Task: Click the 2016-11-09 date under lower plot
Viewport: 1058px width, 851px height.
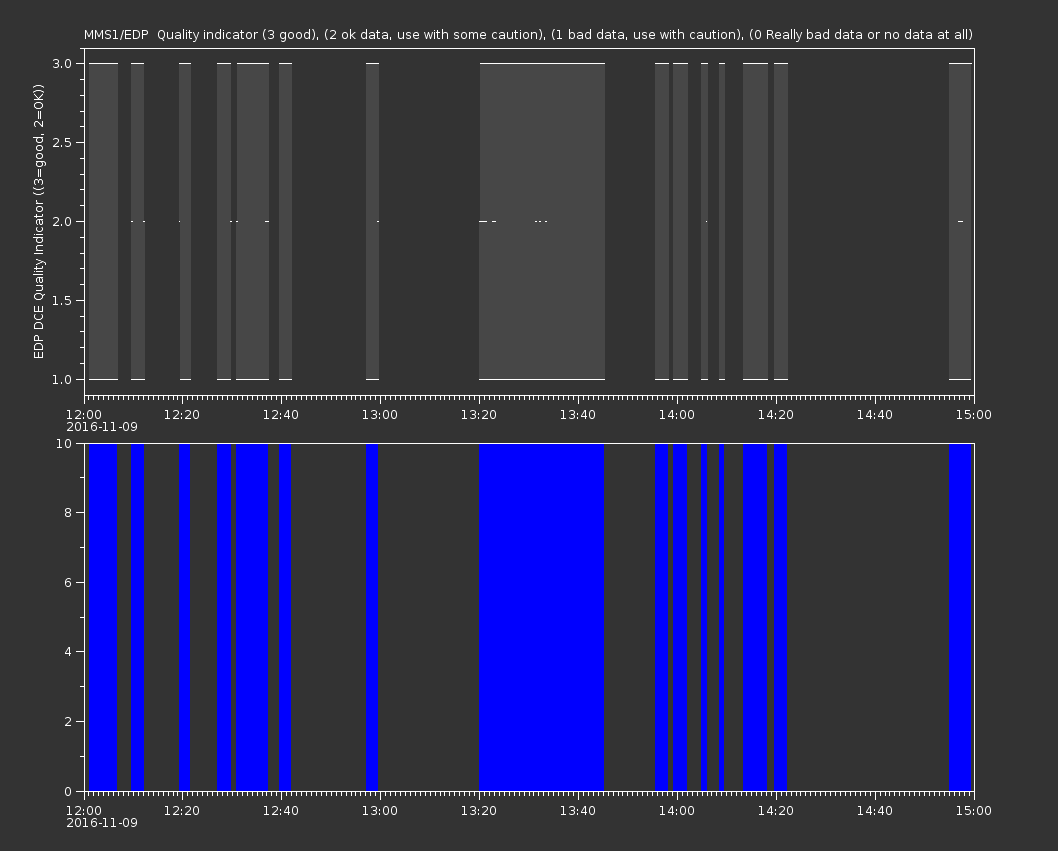Action: [102, 823]
